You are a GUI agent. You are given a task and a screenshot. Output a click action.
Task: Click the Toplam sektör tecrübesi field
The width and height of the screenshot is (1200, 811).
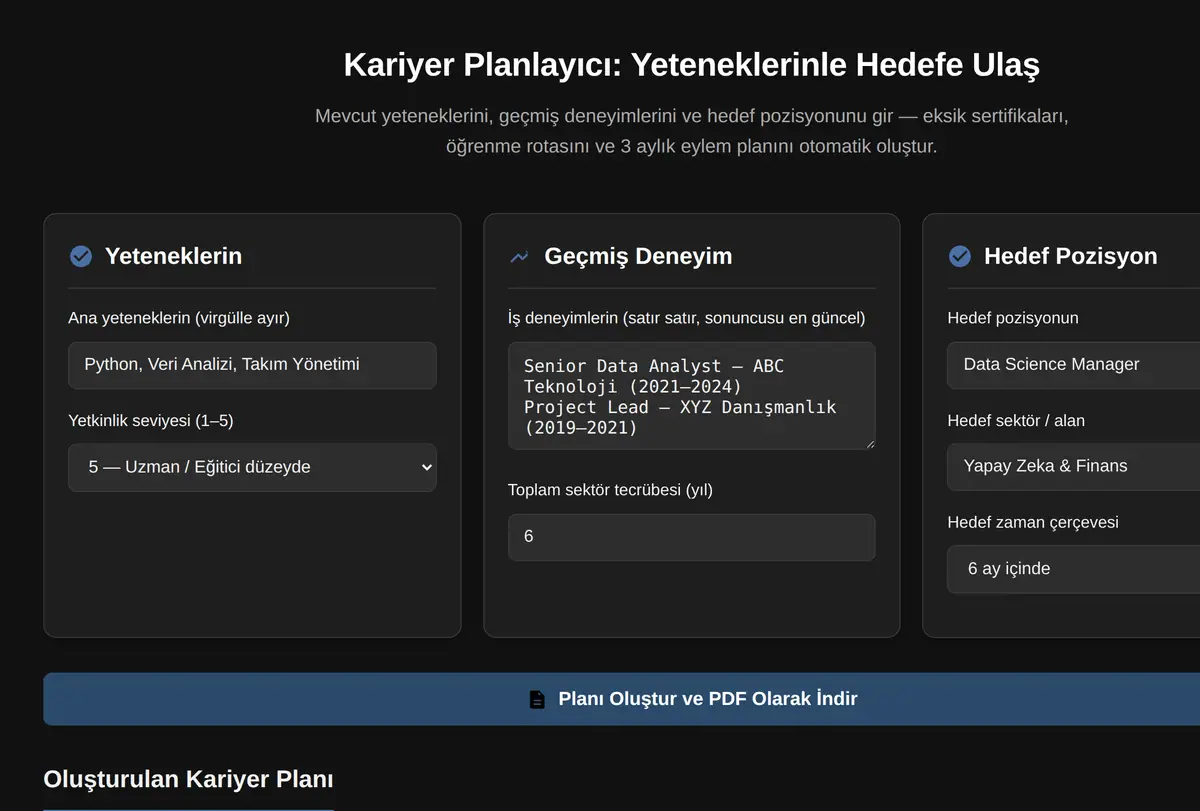tap(692, 537)
